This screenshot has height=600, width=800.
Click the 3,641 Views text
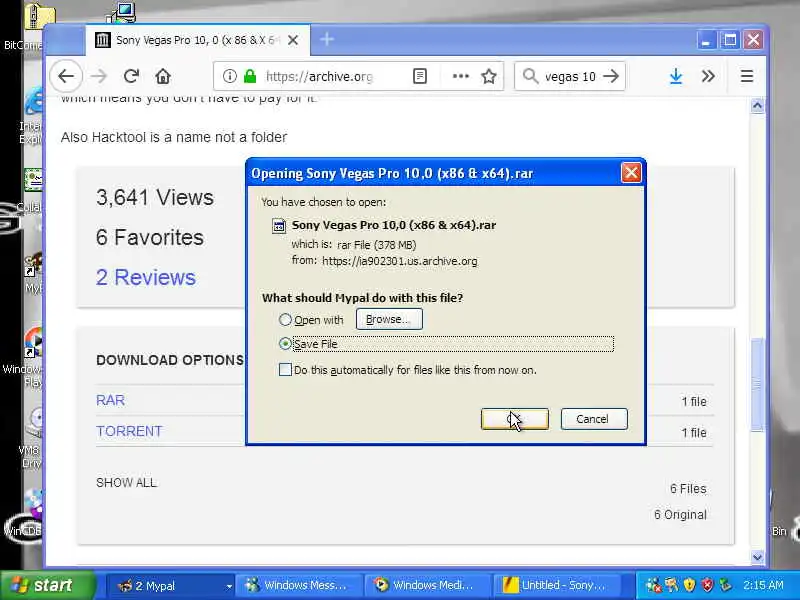155,198
